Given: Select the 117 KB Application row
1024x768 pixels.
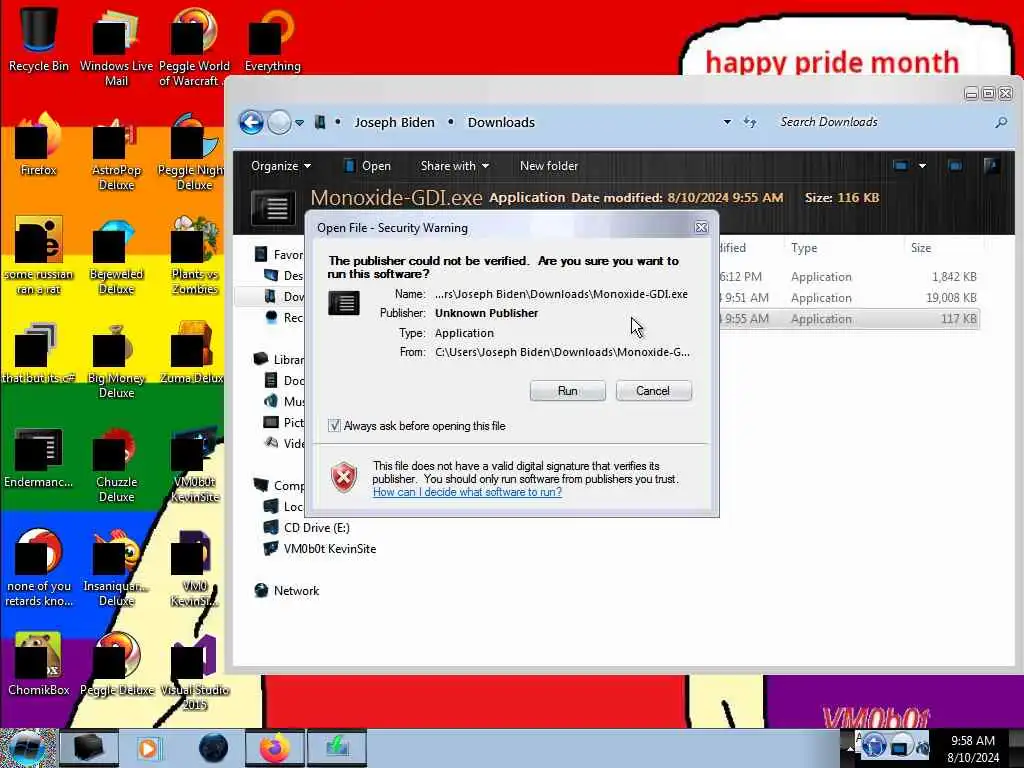Looking at the screenshot, I should pyautogui.click(x=849, y=319).
